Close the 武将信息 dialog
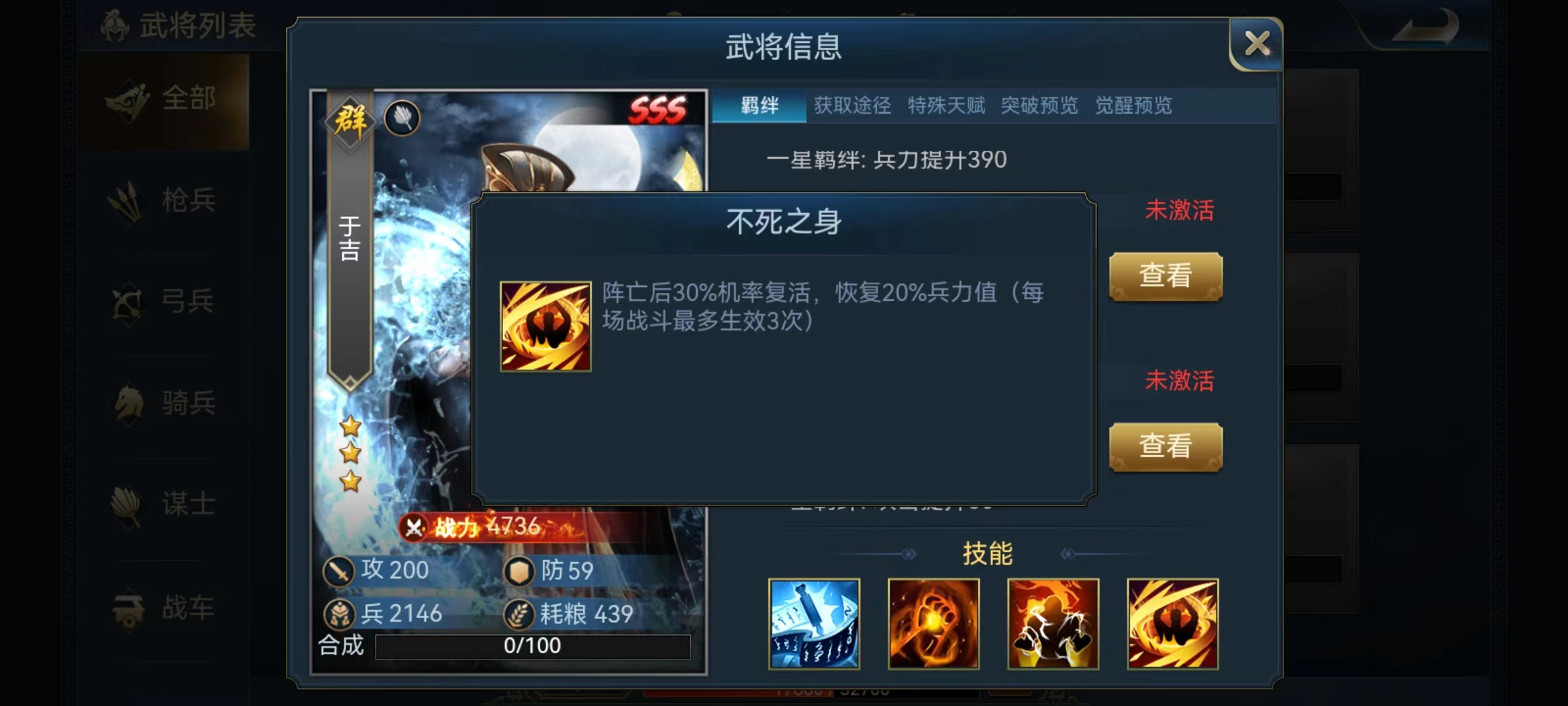This screenshot has width=1568, height=706. point(1256,44)
